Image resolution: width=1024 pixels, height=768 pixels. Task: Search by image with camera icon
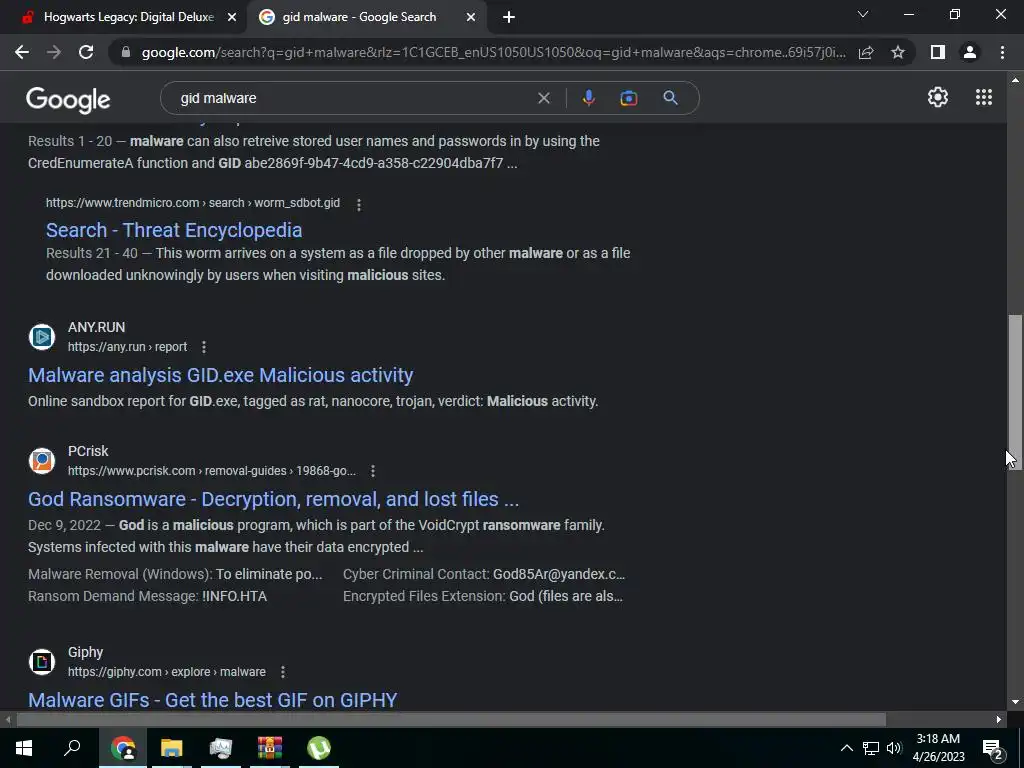(628, 98)
